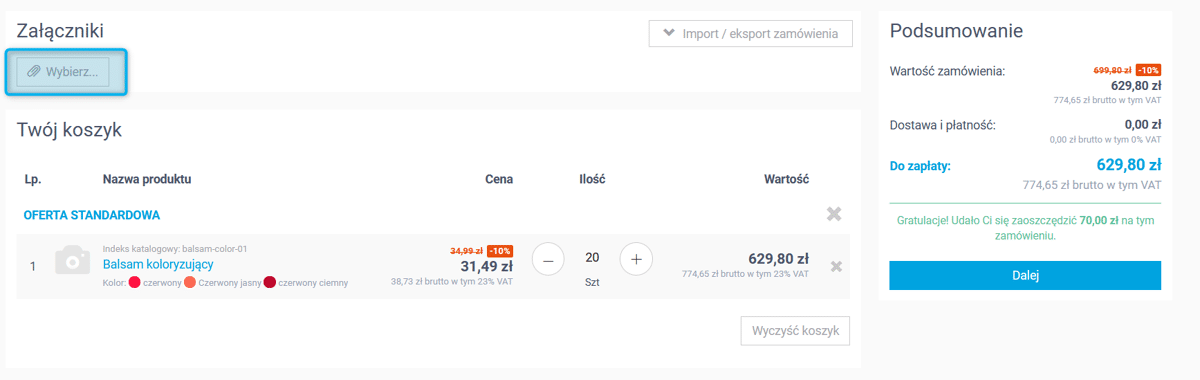Open the Balsam koloryzujący product link
The width and height of the screenshot is (1200, 380).
pyautogui.click(x=158, y=264)
